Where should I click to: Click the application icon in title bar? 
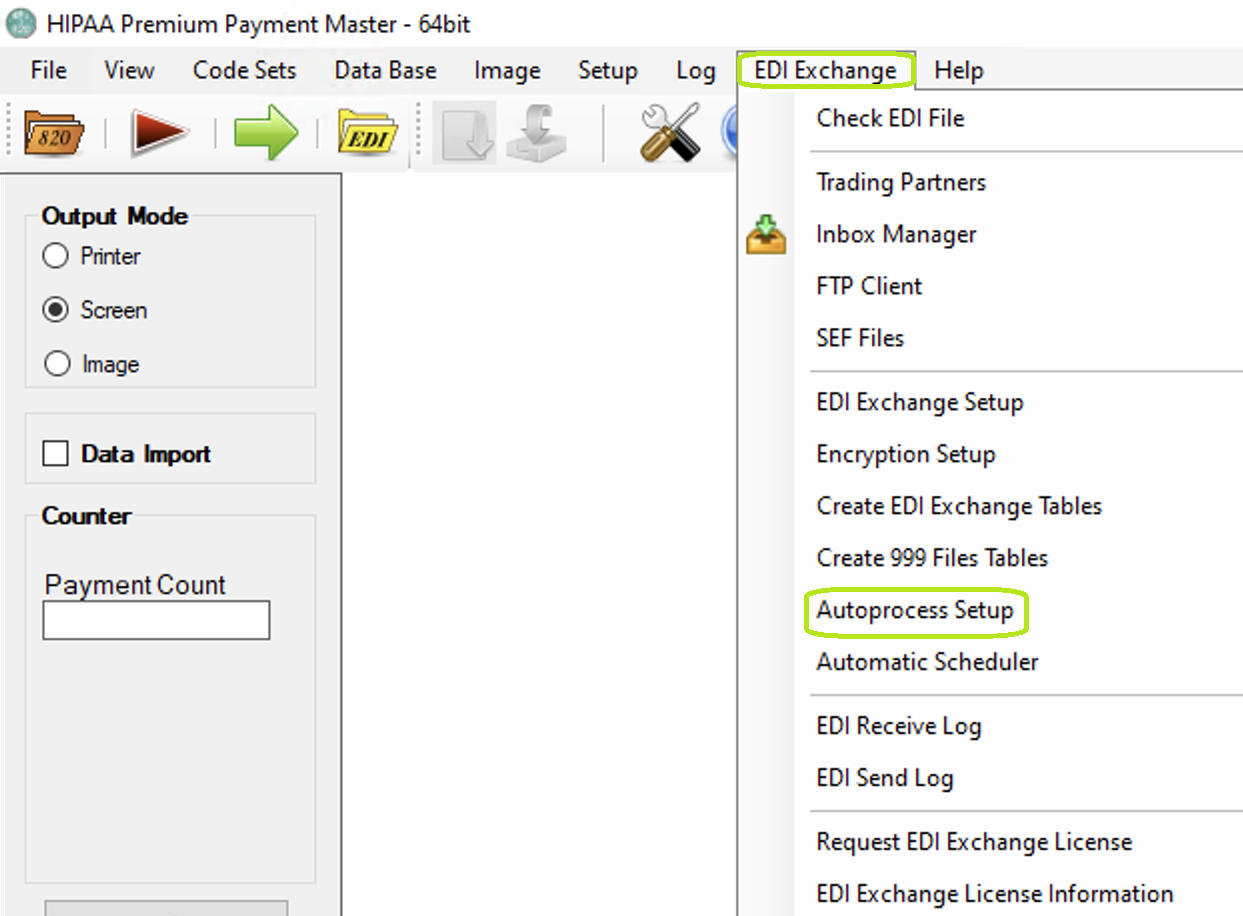pos(20,23)
